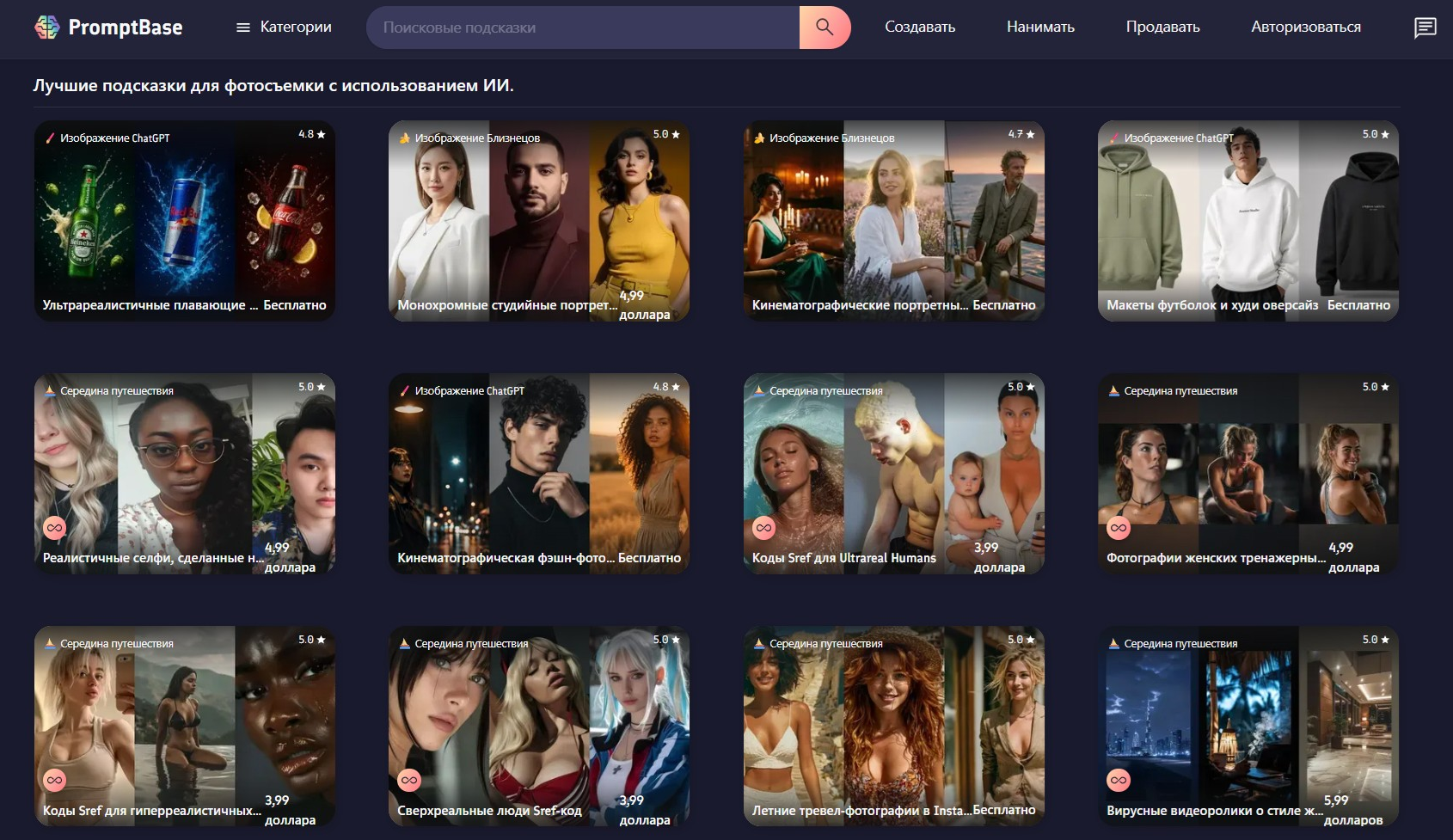
Task: Click ChatGPT model icon on Макеты футболок card
Action: coord(1114,138)
